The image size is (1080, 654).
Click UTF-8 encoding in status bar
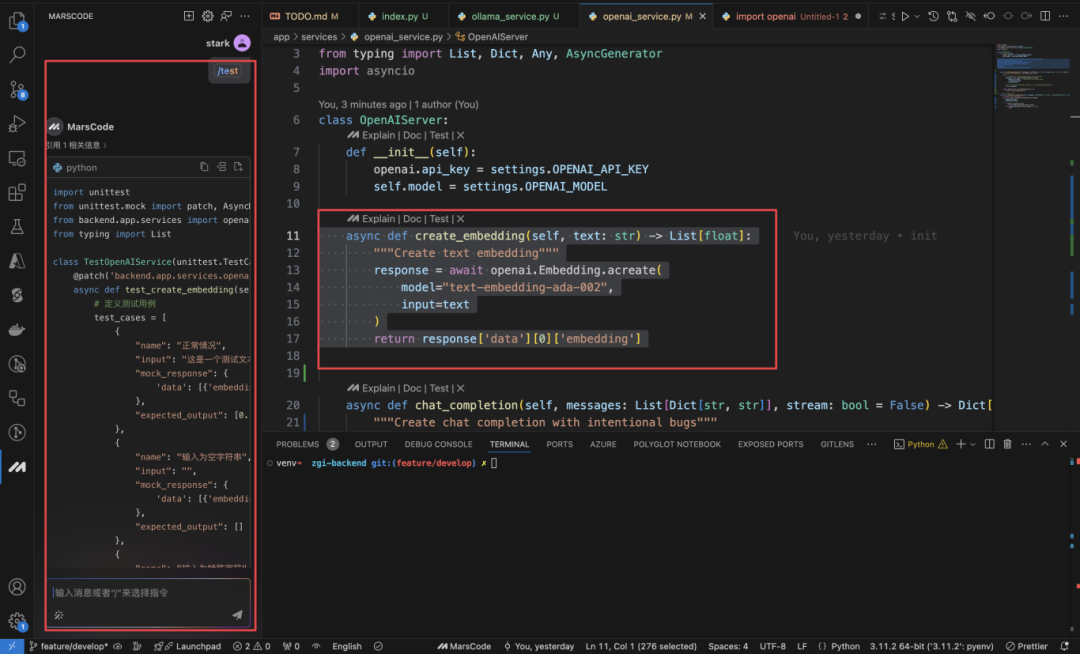tap(772, 646)
